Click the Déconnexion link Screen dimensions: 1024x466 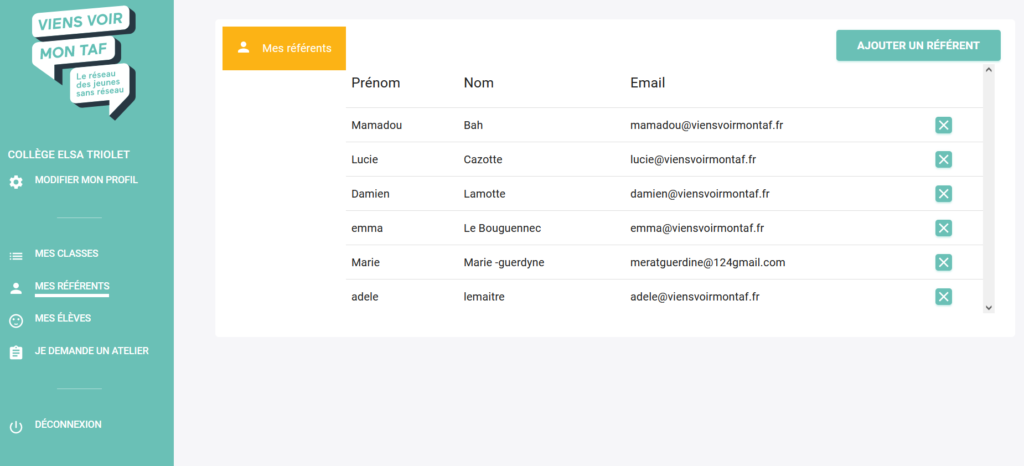[x=68, y=424]
